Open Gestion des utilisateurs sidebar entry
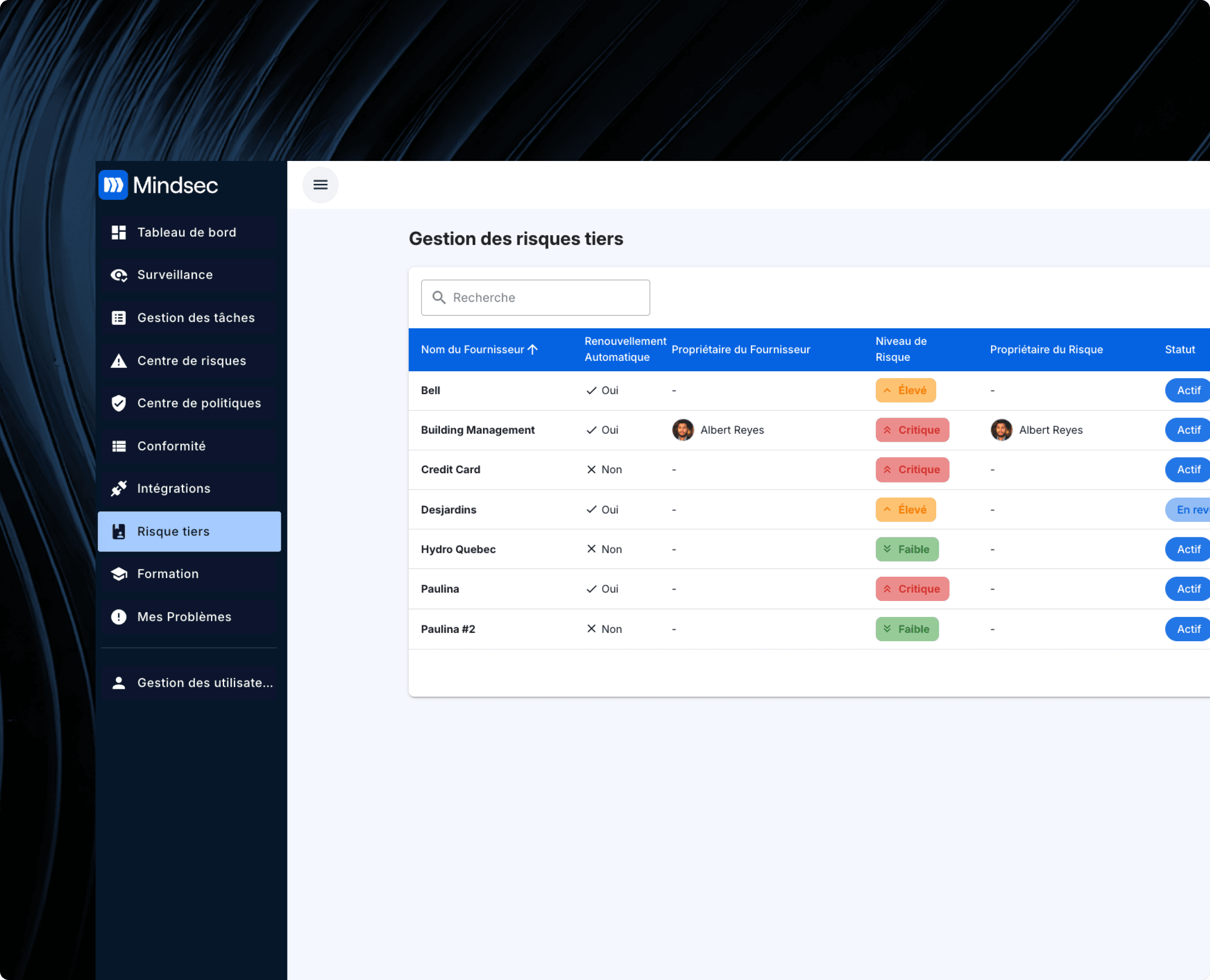The image size is (1210, 980). point(204,682)
